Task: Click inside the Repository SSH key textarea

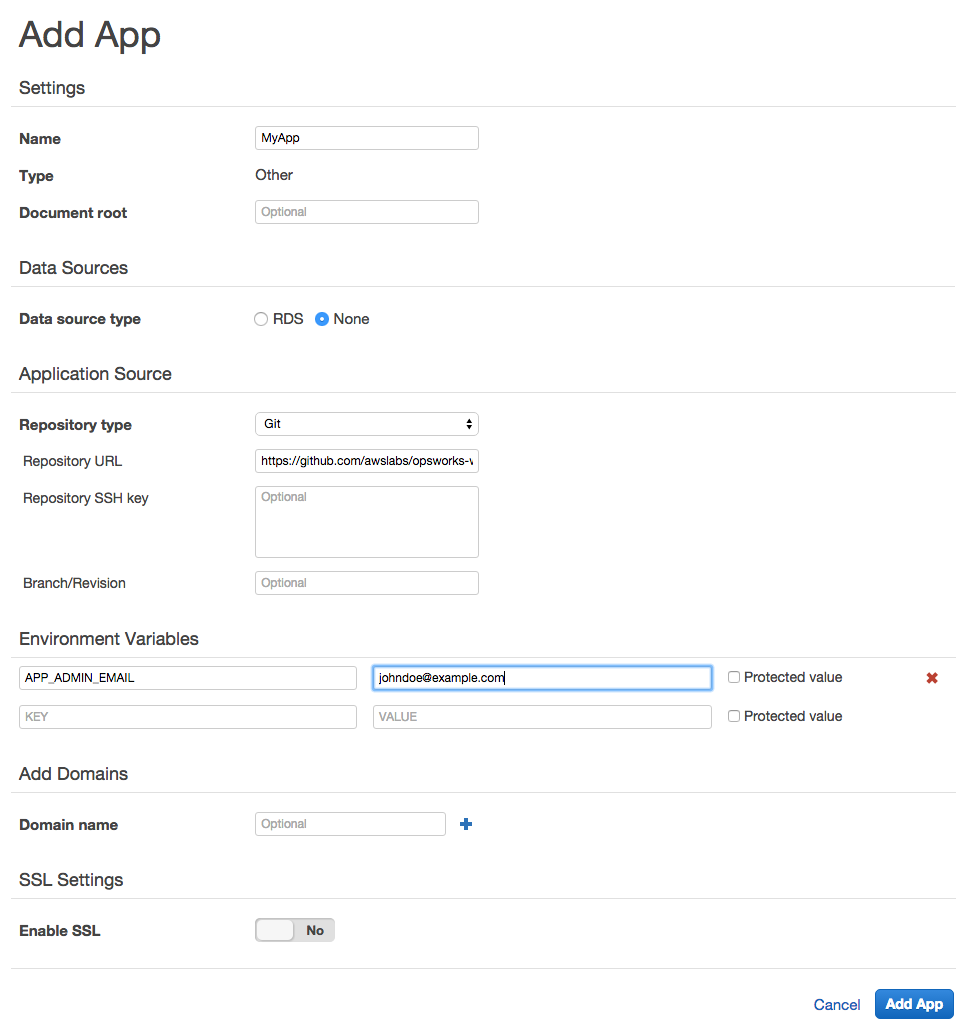Action: (367, 522)
